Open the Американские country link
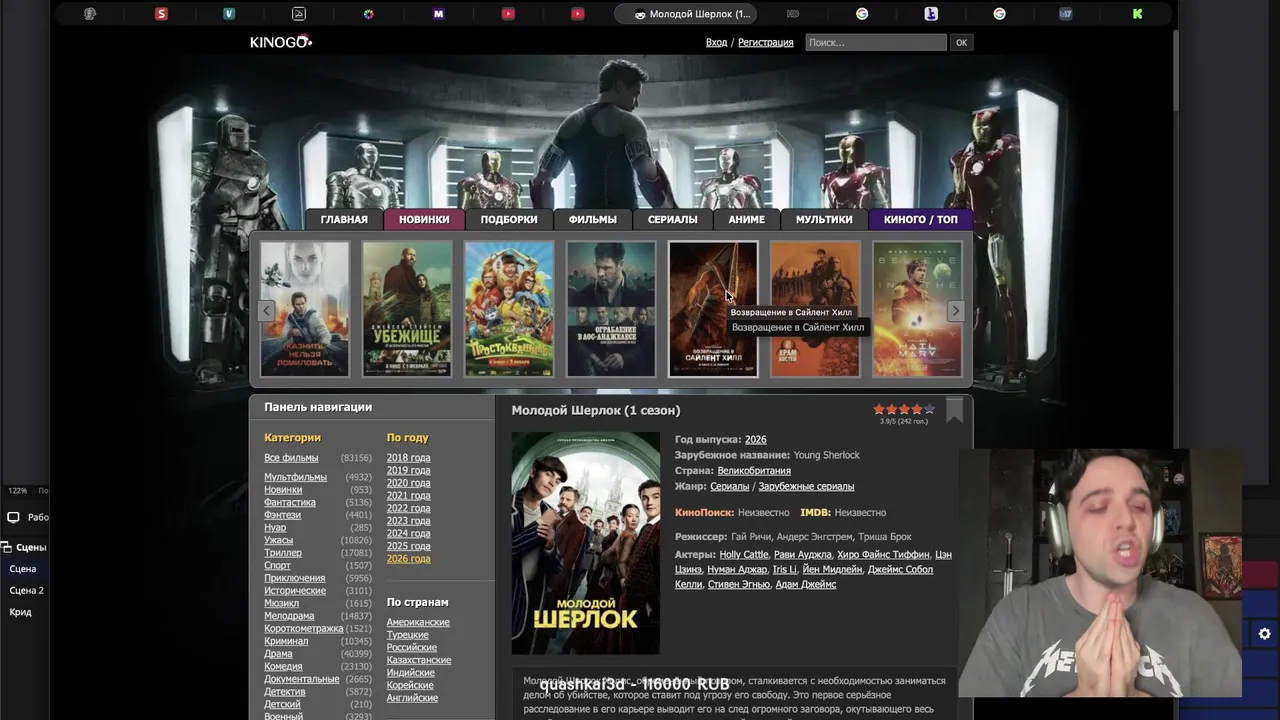Viewport: 1280px width, 720px height. [418, 622]
